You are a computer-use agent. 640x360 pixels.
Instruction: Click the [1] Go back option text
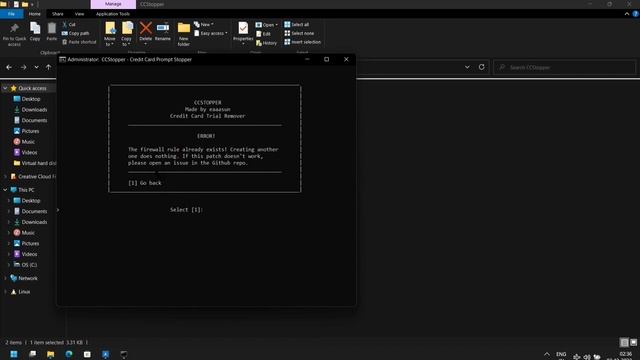pos(145,183)
